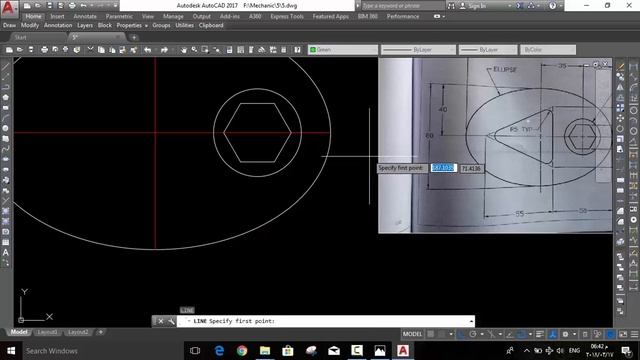Click the Help question icon in title bar
This screenshot has width=640, height=360.
coord(552,6)
